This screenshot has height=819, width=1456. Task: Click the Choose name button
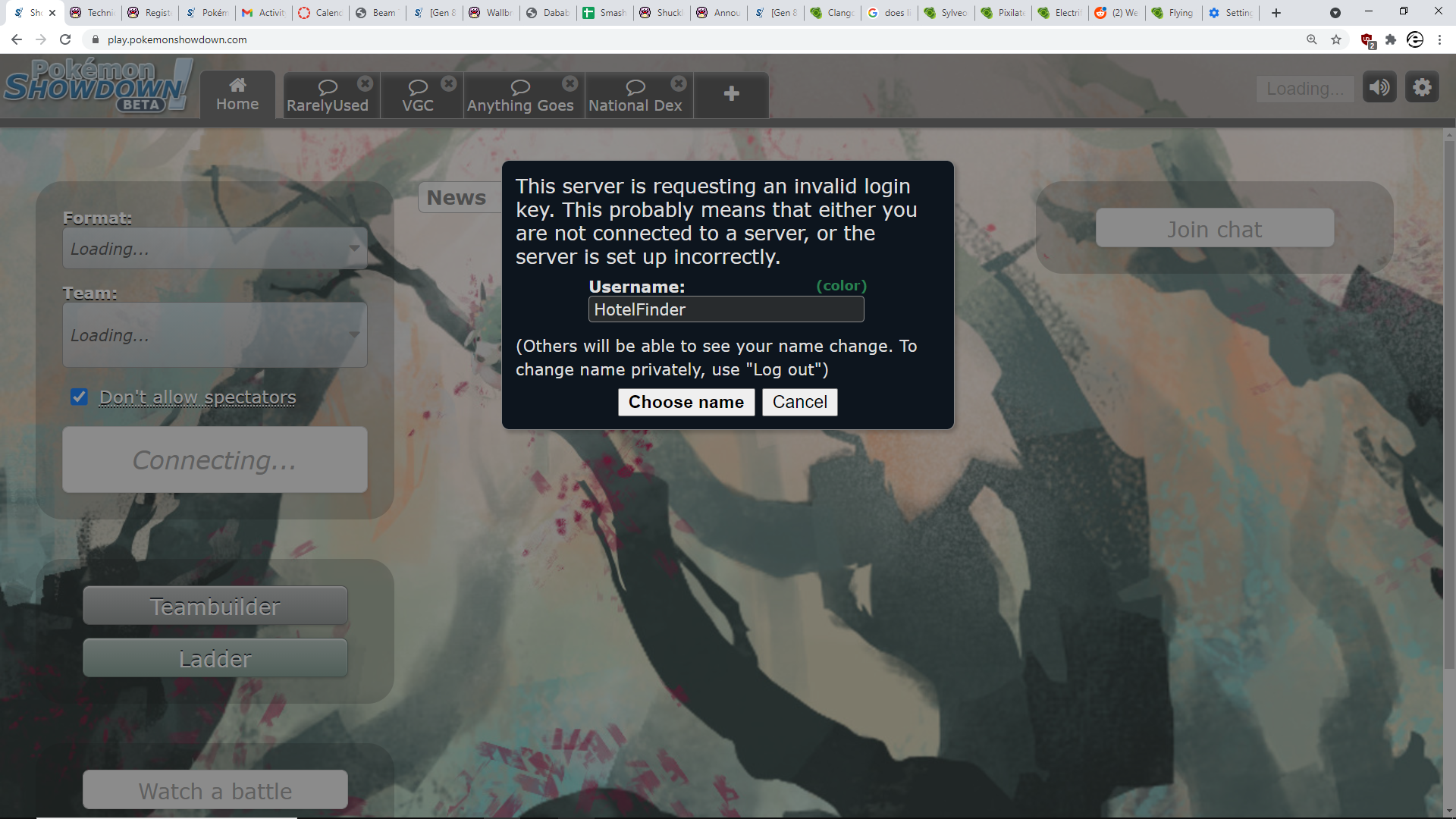pyautogui.click(x=686, y=401)
